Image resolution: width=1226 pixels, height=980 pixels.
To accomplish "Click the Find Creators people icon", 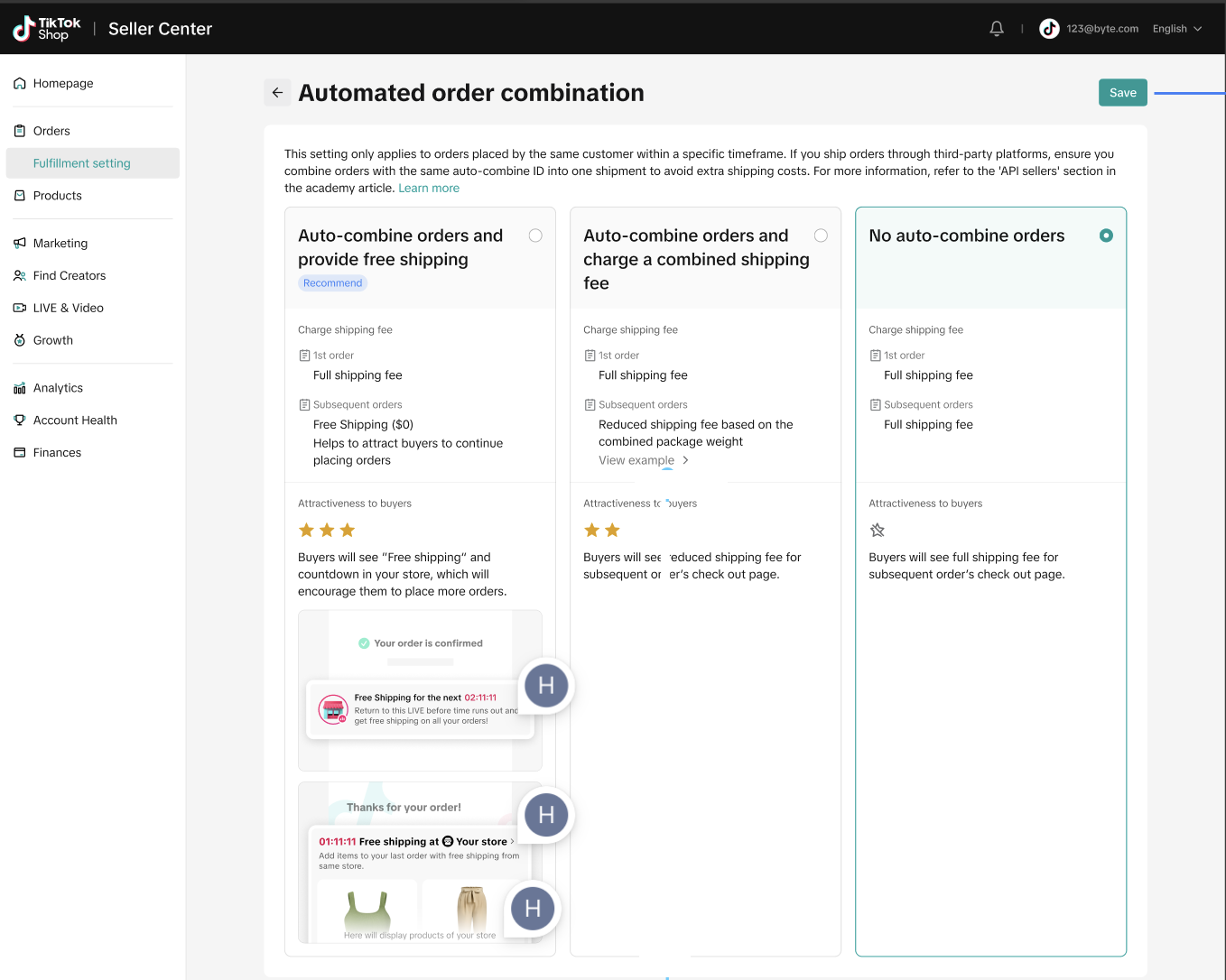I will (x=20, y=276).
